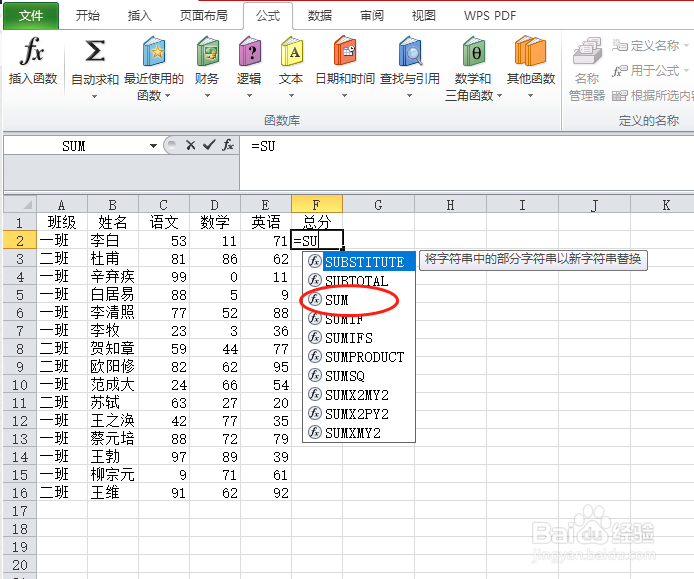Select column F header

[x=316, y=205]
